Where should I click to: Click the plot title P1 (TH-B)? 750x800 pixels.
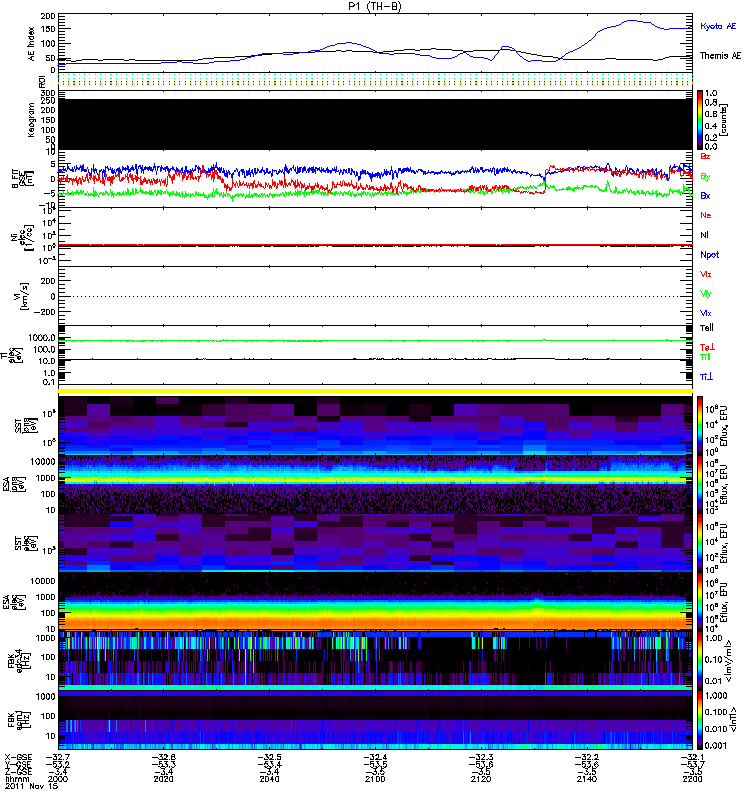pos(374,6)
